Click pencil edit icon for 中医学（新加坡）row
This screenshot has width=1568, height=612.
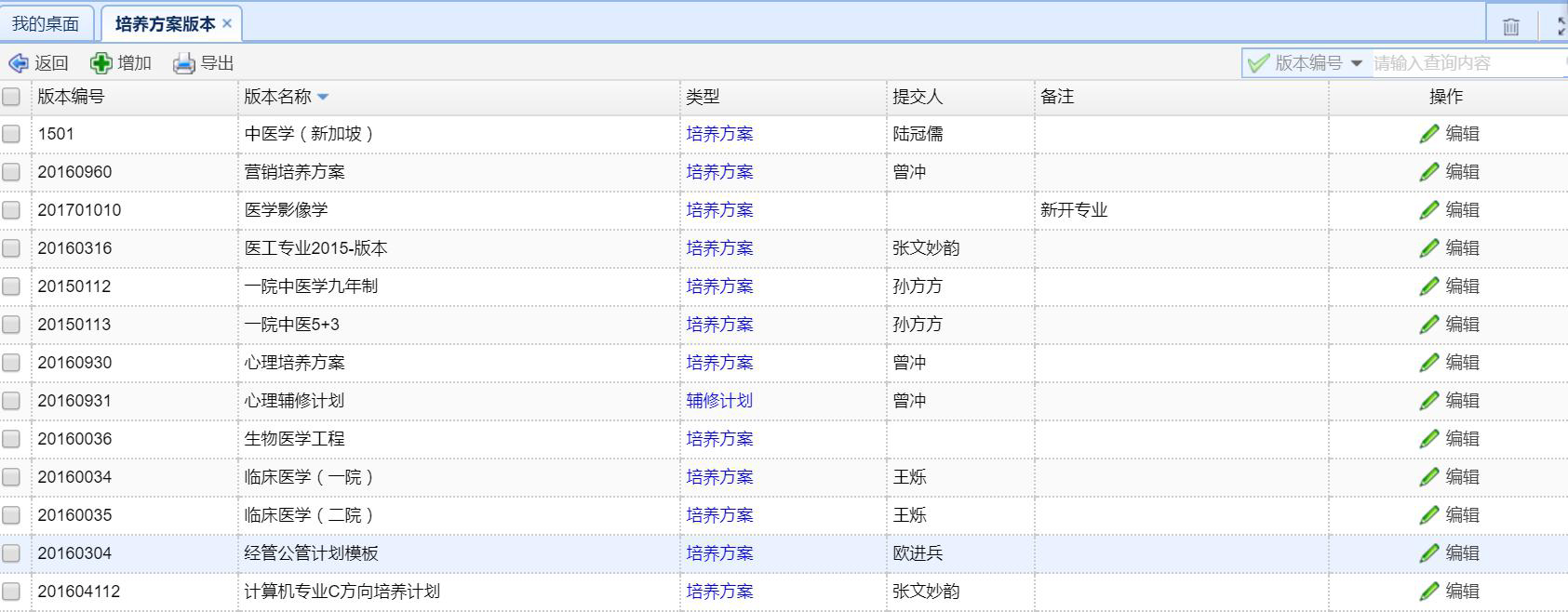click(1429, 134)
